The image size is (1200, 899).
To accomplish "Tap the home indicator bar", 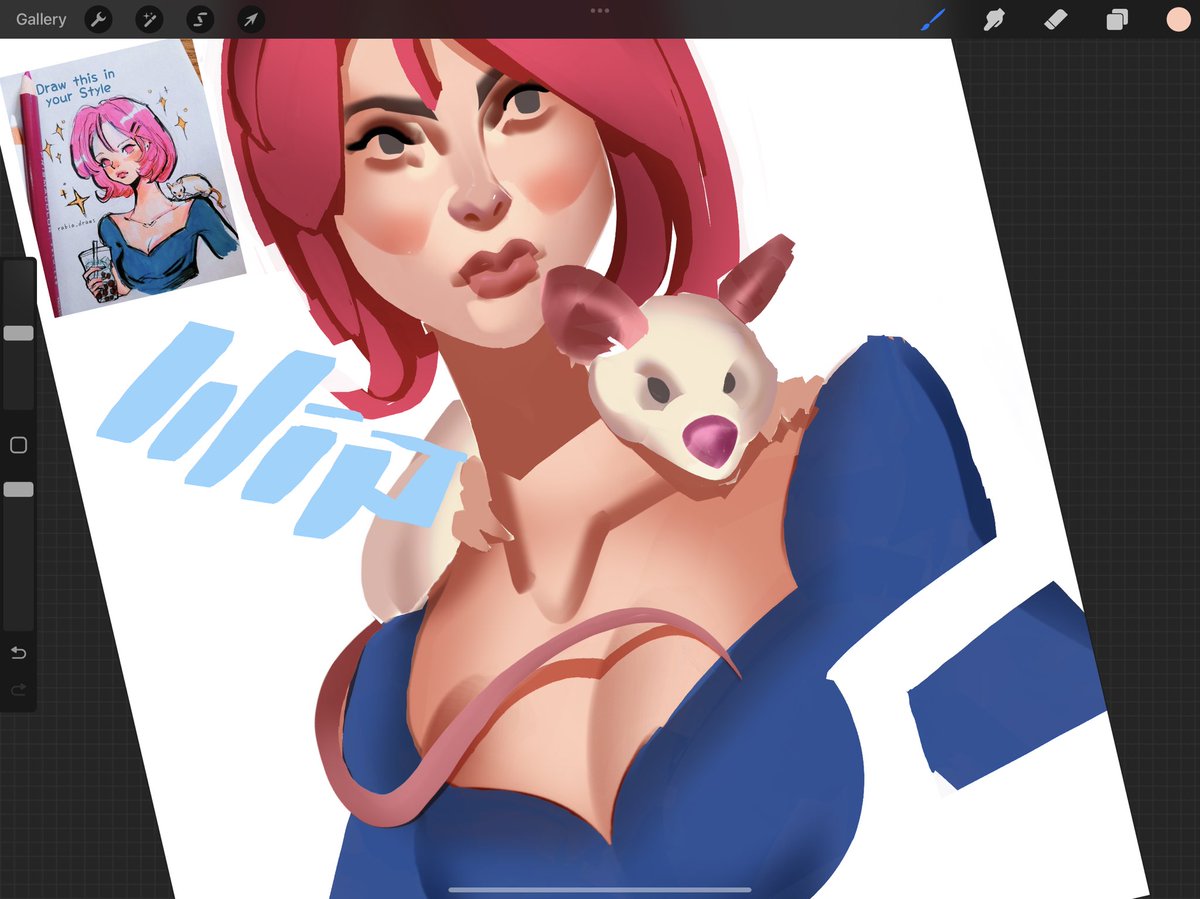I will click(600, 890).
